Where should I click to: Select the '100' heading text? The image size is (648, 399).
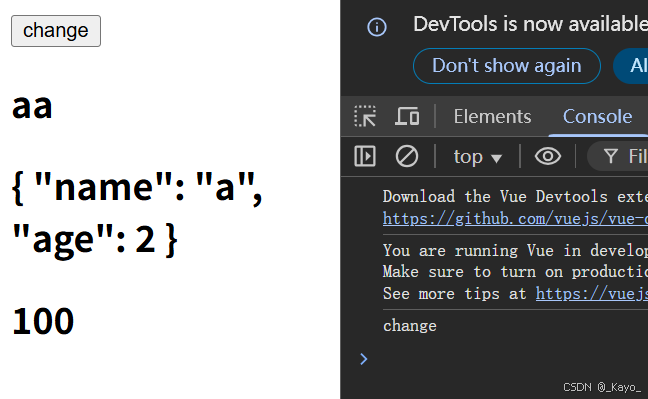point(43,321)
